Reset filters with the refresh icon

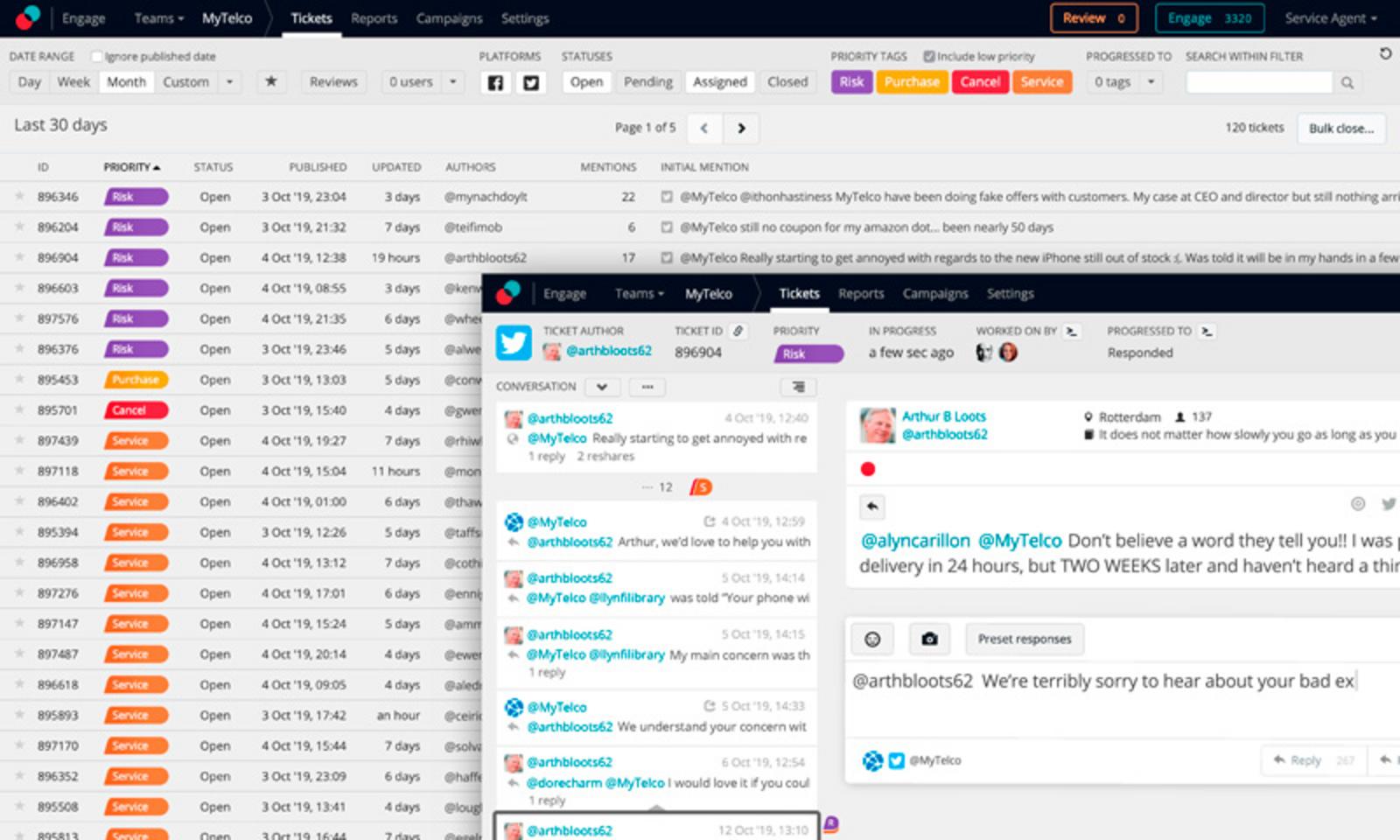click(x=1385, y=54)
